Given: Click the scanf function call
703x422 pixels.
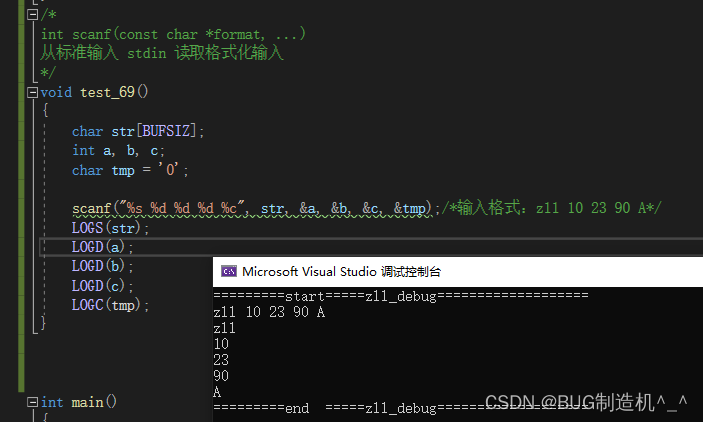Looking at the screenshot, I should (x=91, y=209).
